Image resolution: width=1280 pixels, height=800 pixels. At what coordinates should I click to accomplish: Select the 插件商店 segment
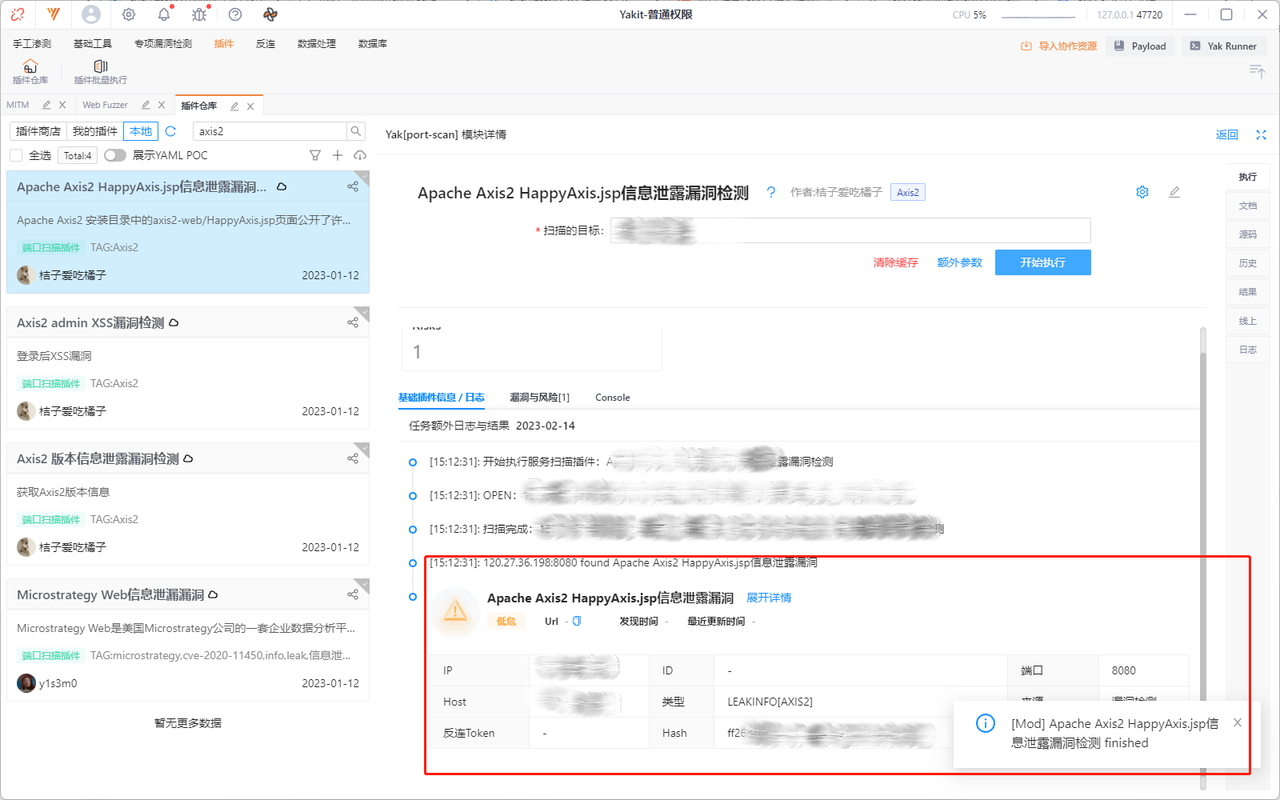coord(39,131)
